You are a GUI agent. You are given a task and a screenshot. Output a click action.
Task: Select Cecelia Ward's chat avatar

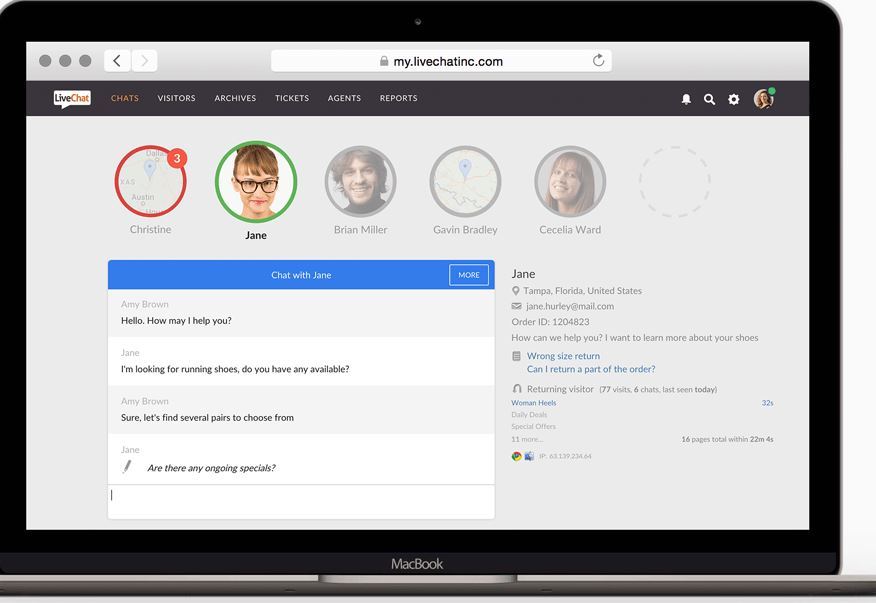click(x=570, y=181)
